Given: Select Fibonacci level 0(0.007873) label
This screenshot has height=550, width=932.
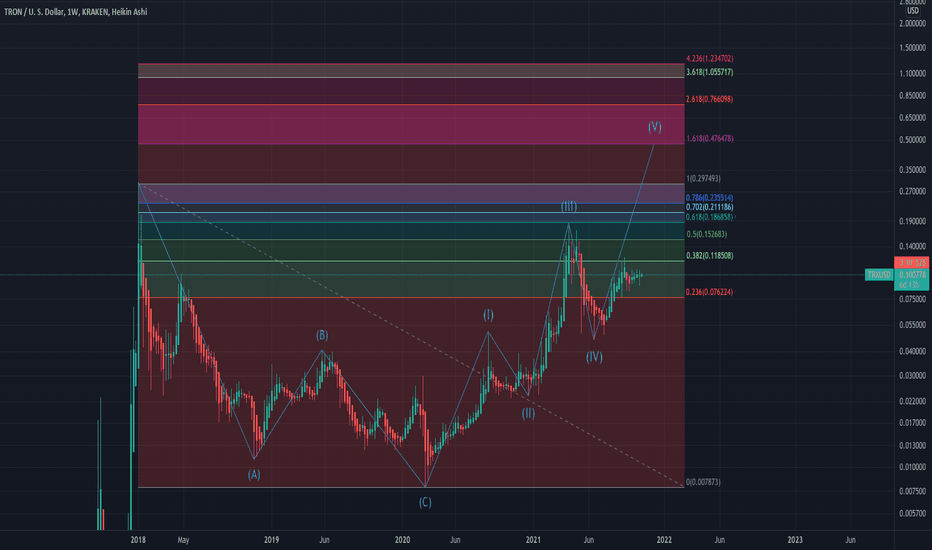Looking at the screenshot, I should [704, 482].
